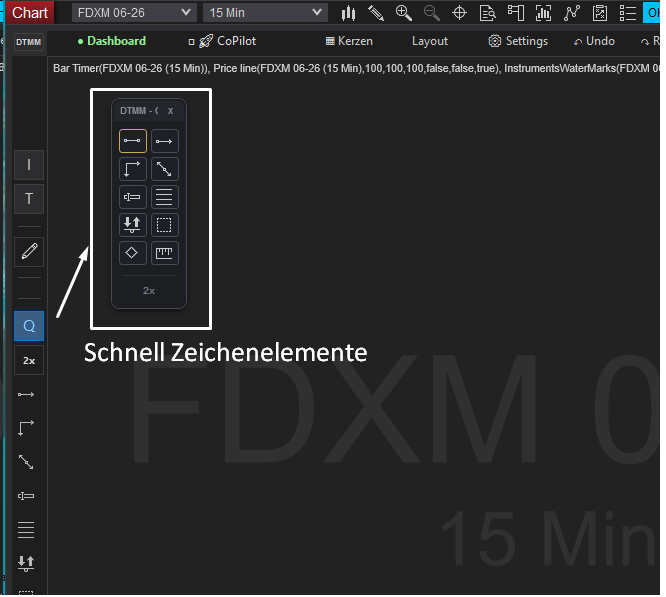Open the Layout menu
Image resolution: width=666 pixels, height=597 pixels.
(430, 41)
